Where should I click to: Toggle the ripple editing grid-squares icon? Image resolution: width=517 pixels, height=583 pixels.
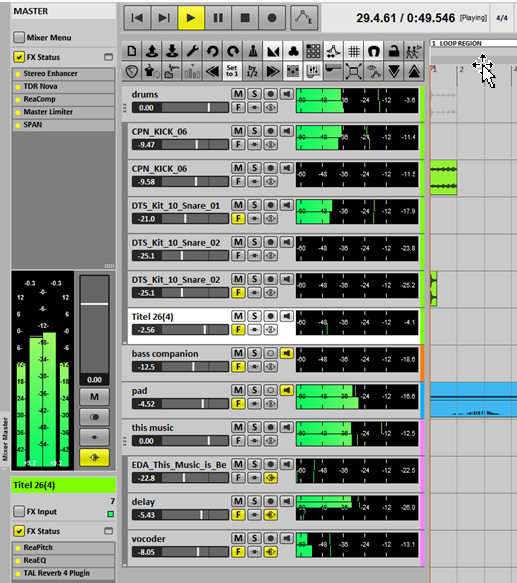point(313,51)
